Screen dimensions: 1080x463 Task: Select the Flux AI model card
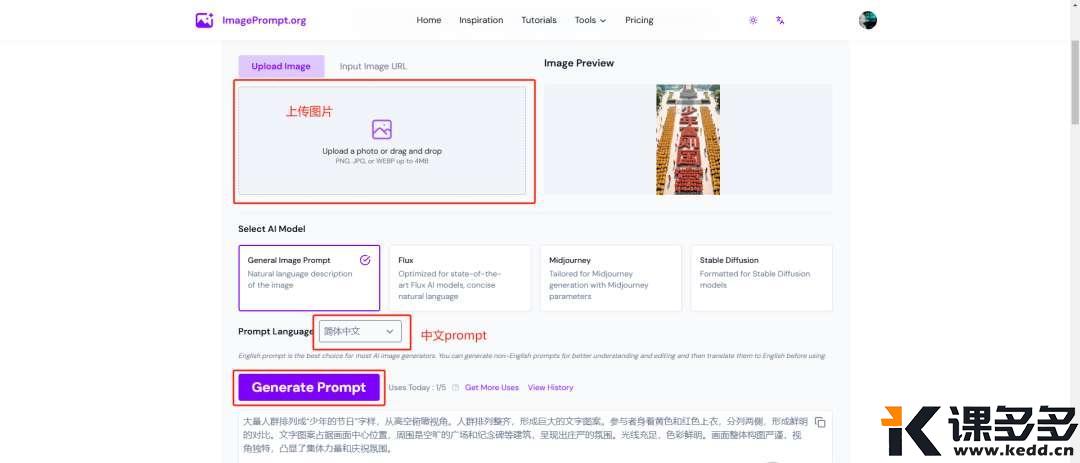tap(459, 278)
